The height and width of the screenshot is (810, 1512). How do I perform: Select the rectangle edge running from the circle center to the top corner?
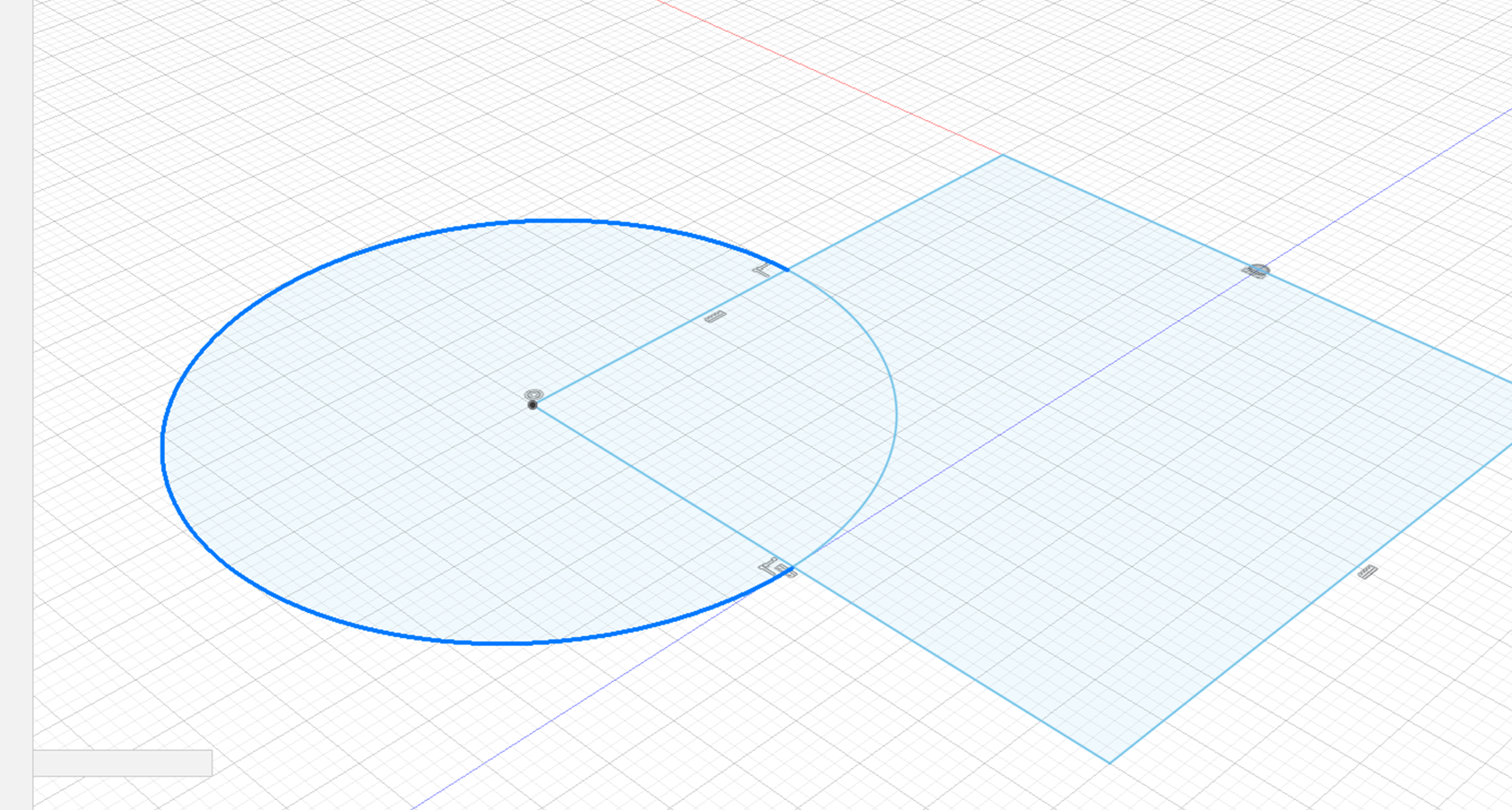click(x=768, y=280)
